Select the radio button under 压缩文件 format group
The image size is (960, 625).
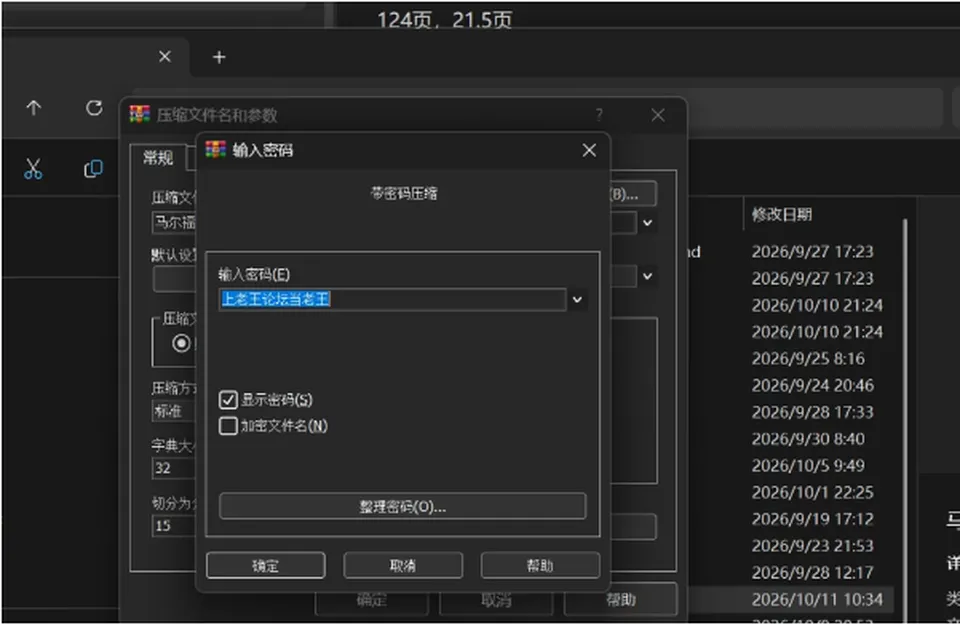point(181,343)
